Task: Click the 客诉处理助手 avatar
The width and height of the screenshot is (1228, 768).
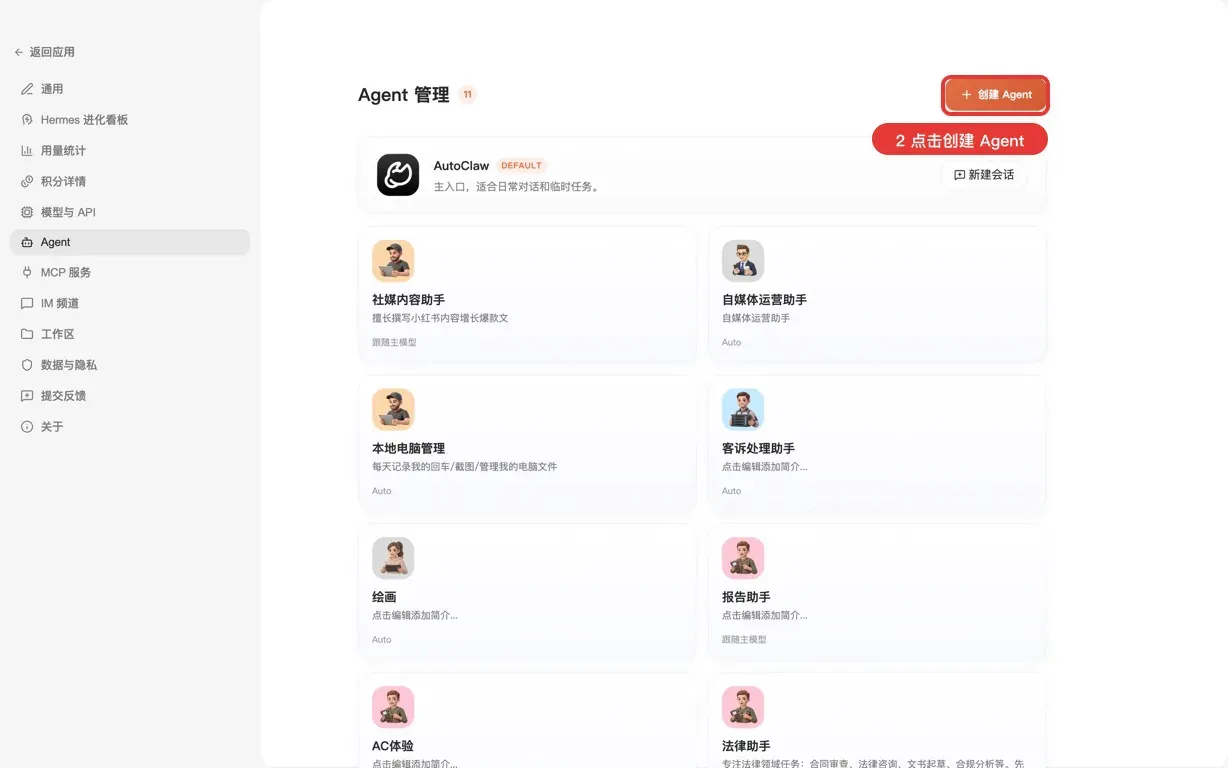Action: [x=743, y=410]
